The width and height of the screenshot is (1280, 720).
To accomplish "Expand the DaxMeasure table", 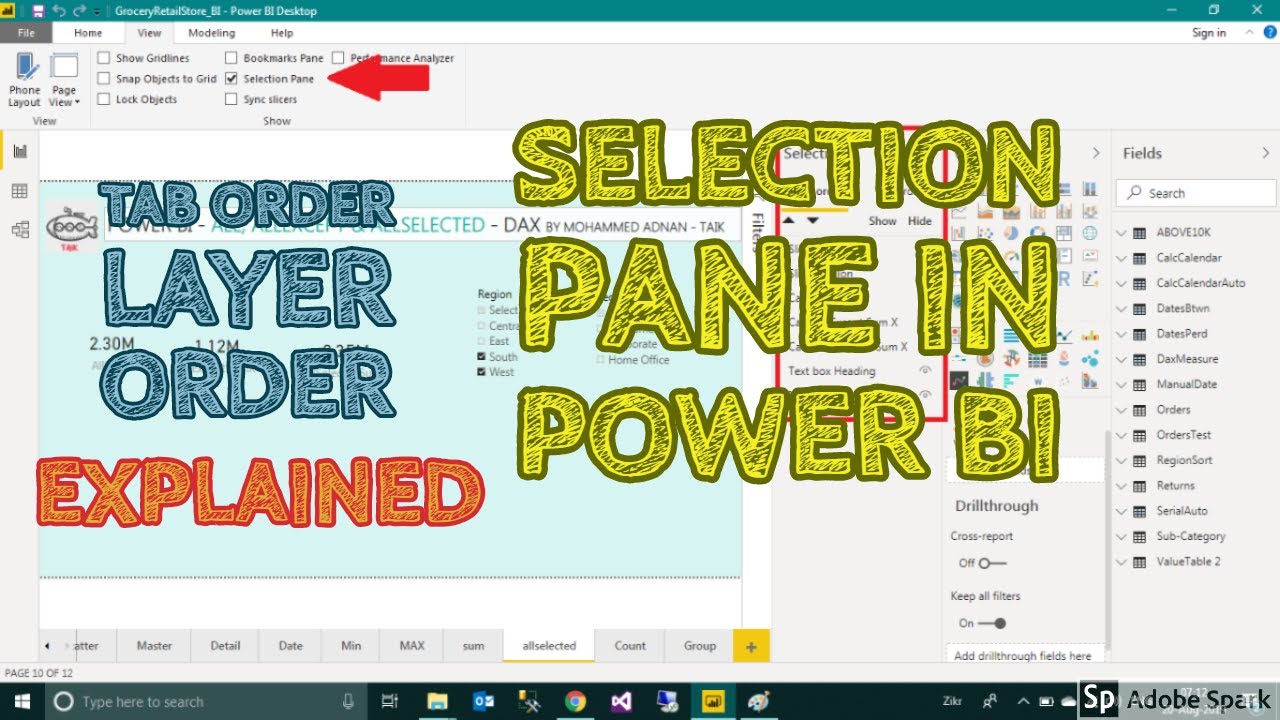I will tap(1120, 359).
